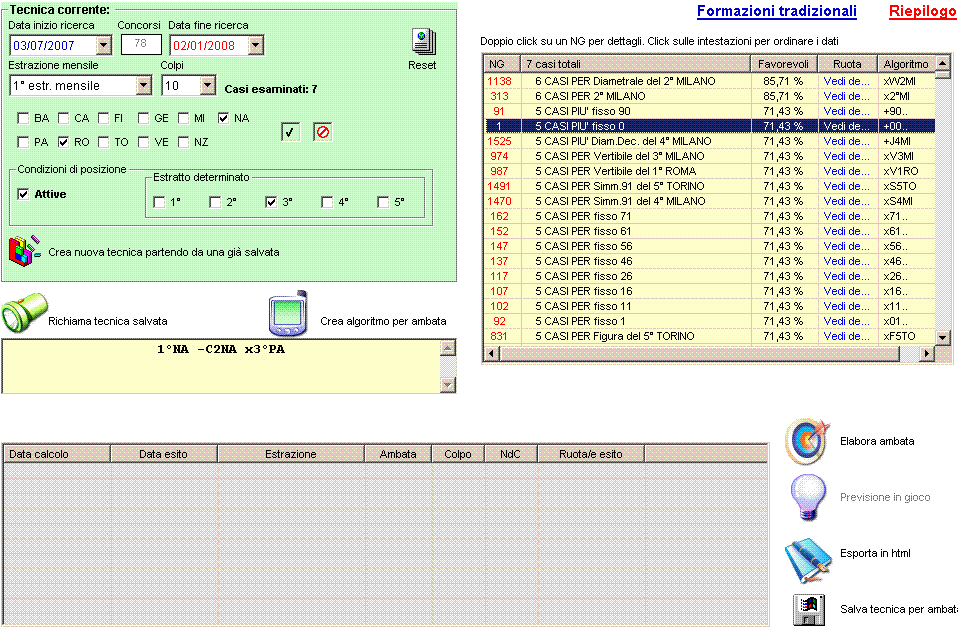The image size is (958, 636).
Task: Uncheck the 3° estratto determinato checkbox
Action: 271,202
